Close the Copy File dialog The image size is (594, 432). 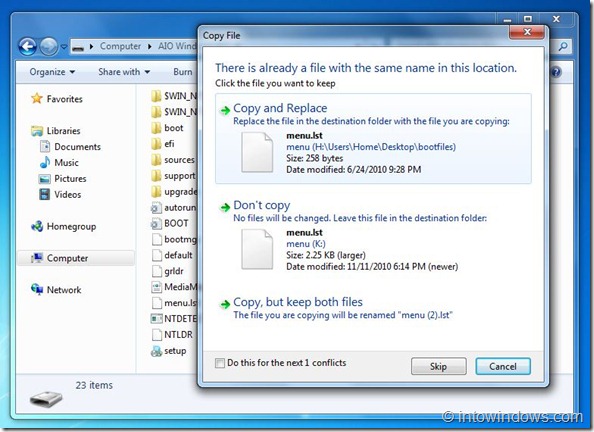click(527, 32)
